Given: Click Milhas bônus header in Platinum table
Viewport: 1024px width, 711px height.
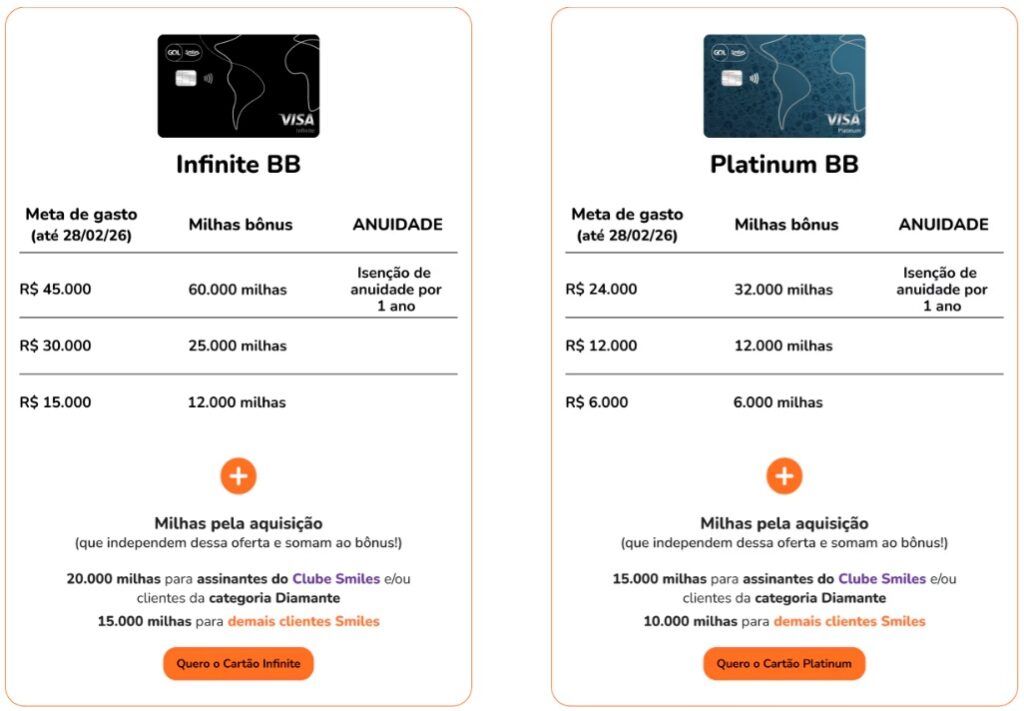Looking at the screenshot, I should pyautogui.click(x=786, y=225).
